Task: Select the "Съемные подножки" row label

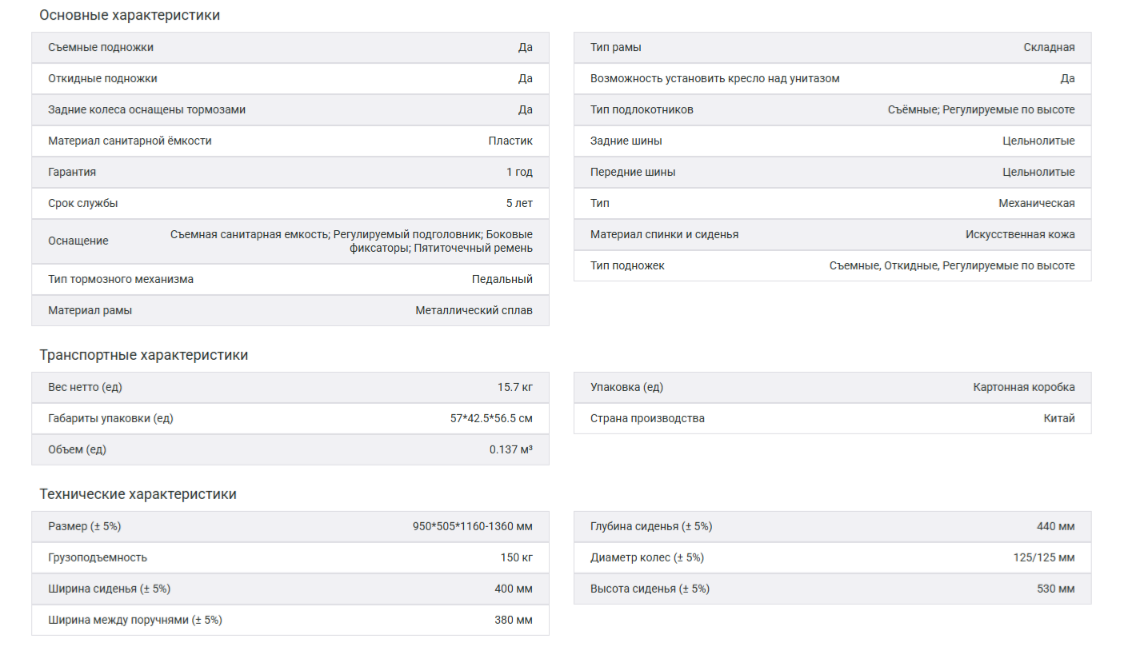Action: (x=101, y=47)
